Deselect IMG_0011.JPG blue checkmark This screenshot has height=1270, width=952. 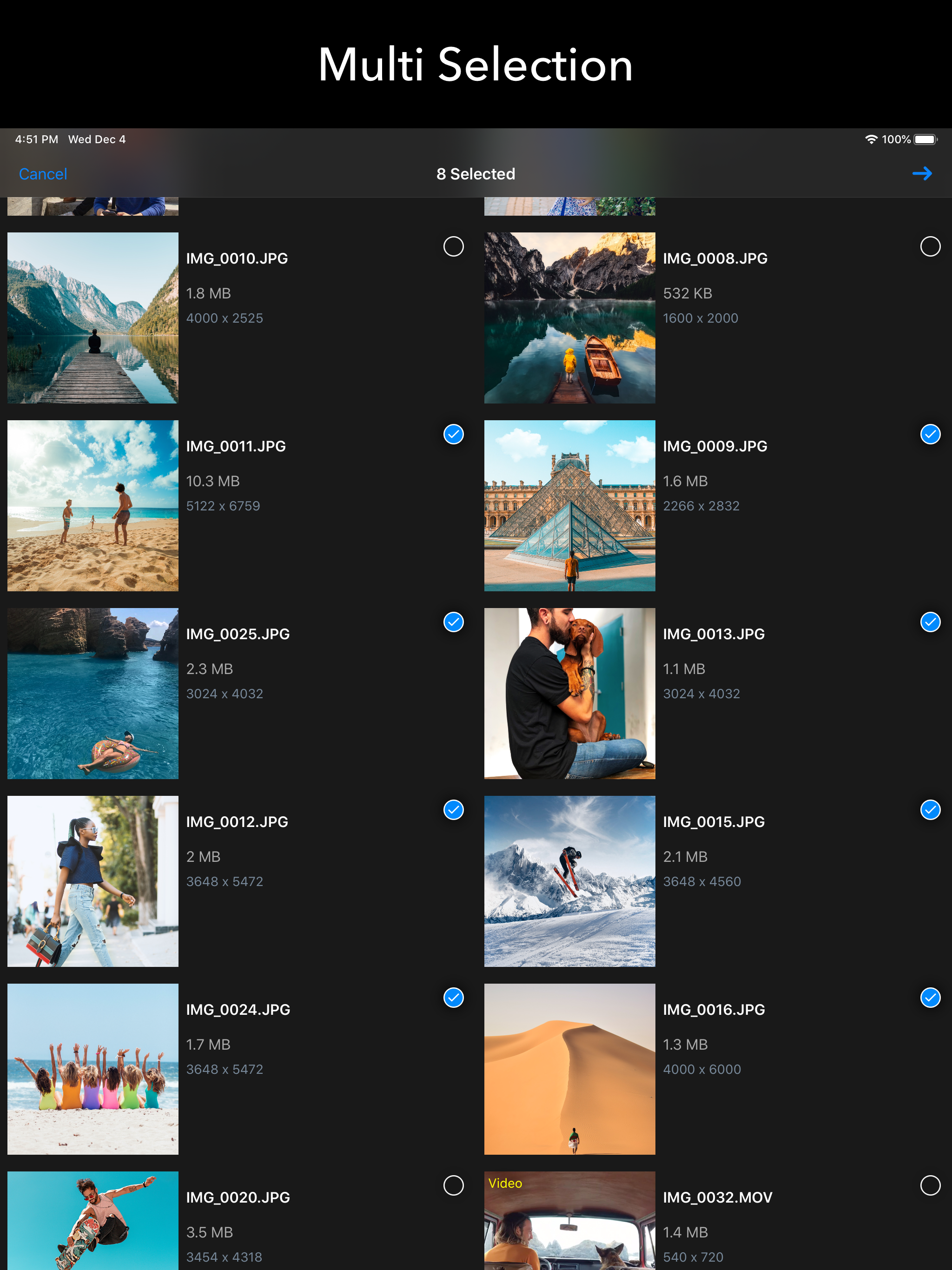tap(453, 434)
